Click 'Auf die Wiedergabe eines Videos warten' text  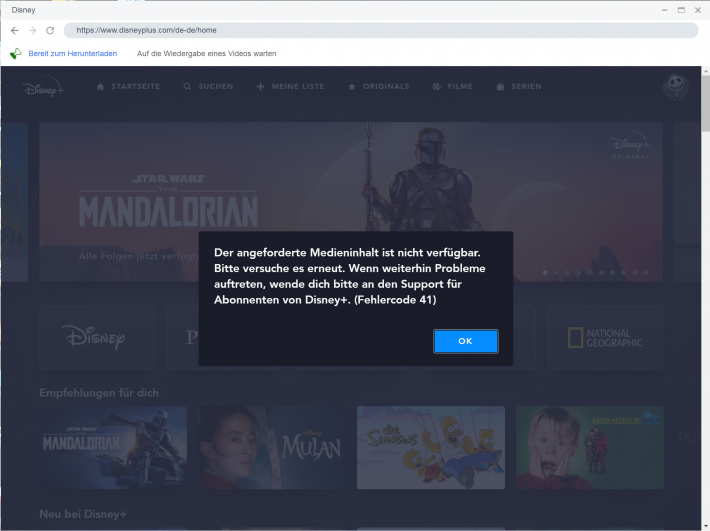click(206, 53)
